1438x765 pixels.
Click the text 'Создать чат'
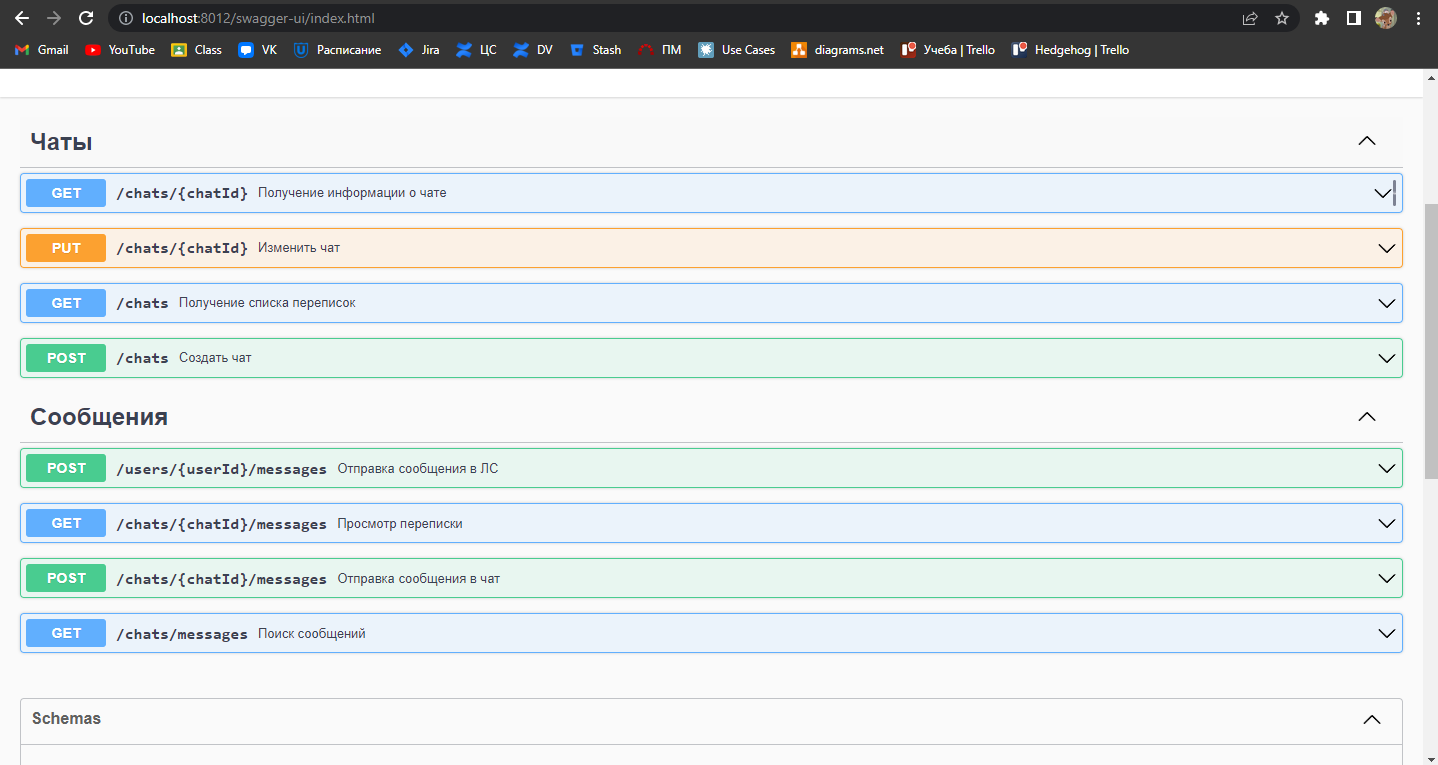coord(215,358)
